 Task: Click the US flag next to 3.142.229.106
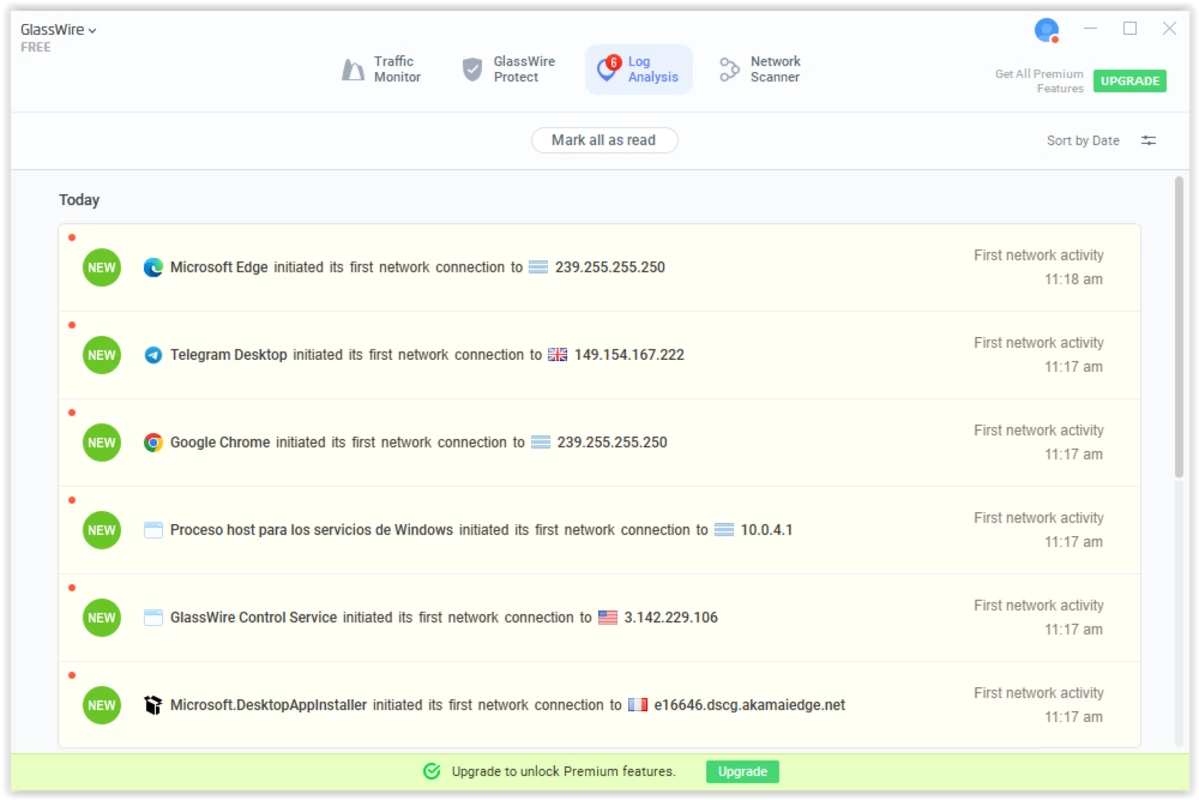click(608, 618)
